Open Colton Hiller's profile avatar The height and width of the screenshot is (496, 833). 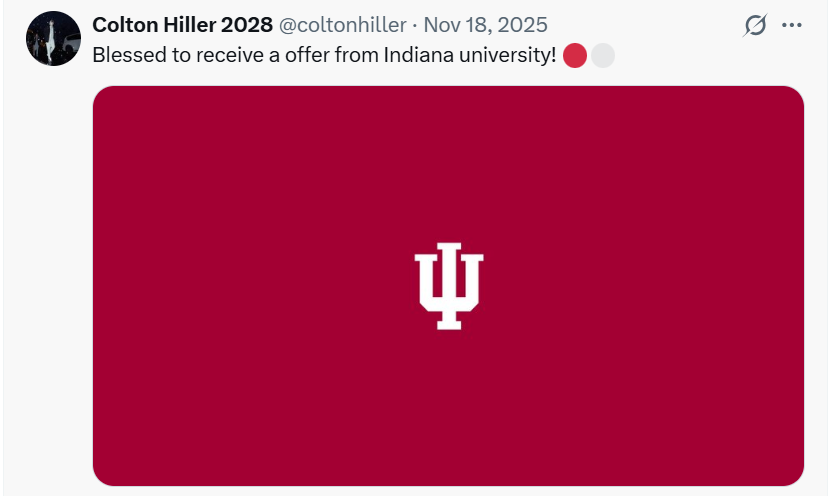(54, 39)
